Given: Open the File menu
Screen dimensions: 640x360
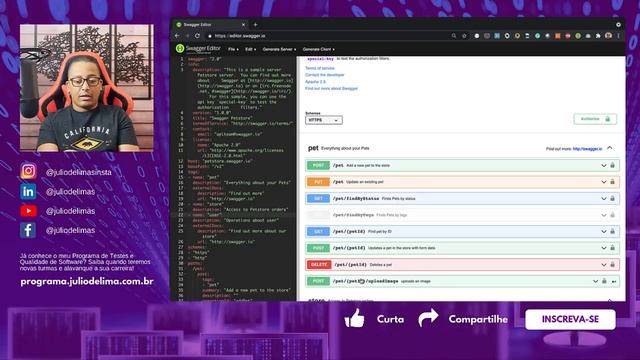Looking at the screenshot, I should (x=233, y=49).
